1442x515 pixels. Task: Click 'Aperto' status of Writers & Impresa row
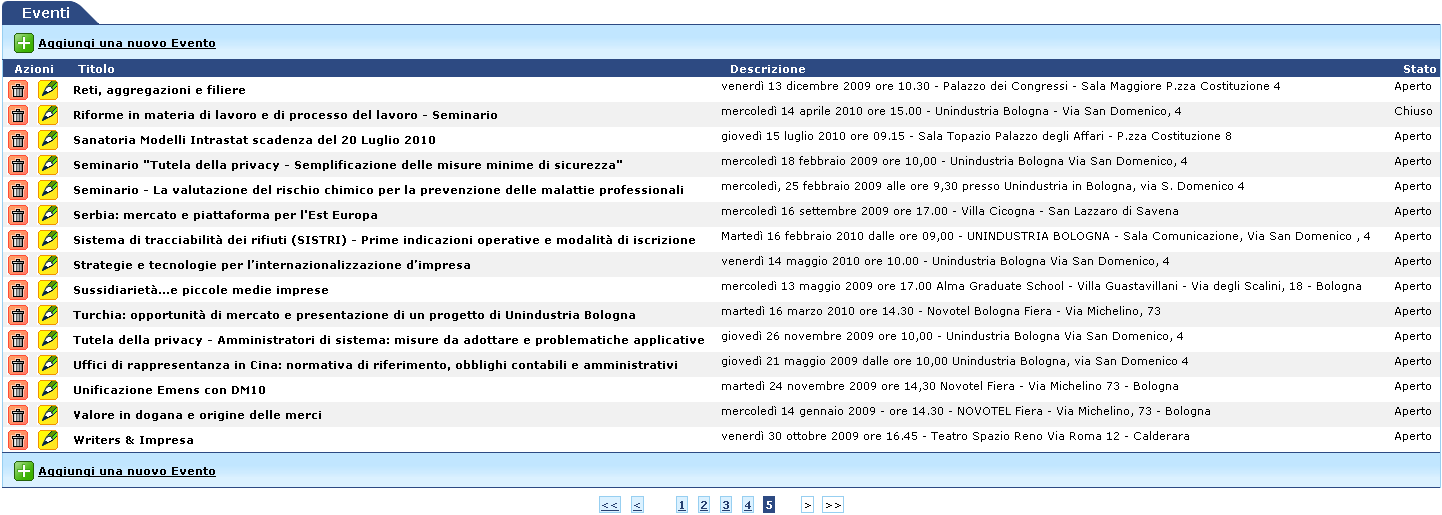click(1413, 436)
